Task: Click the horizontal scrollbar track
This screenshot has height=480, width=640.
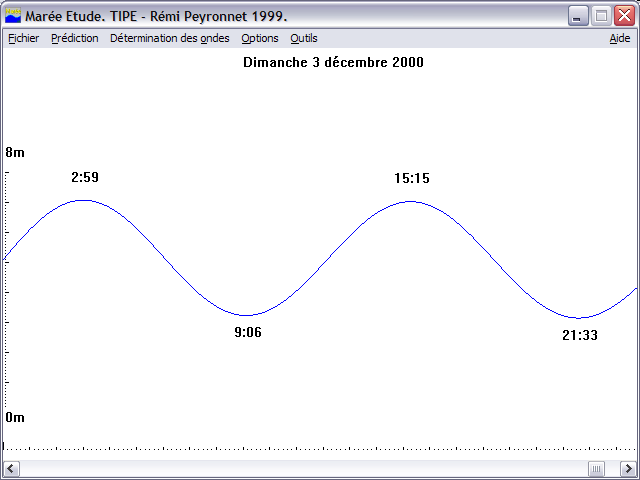Action: pyautogui.click(x=304, y=468)
